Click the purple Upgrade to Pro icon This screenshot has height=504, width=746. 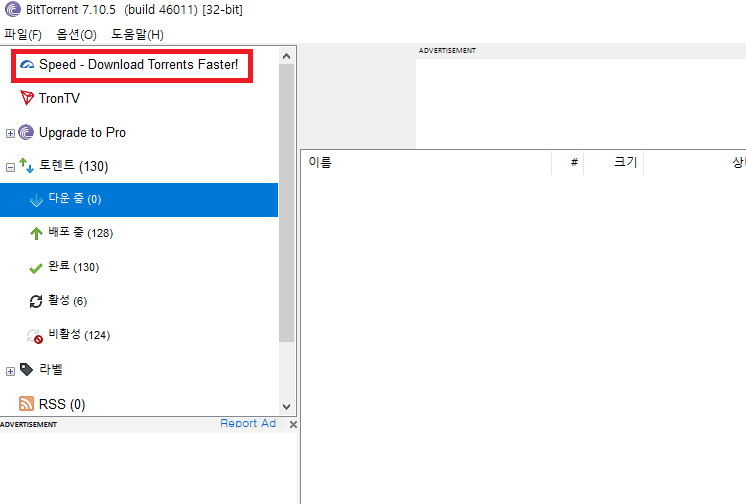(26, 132)
